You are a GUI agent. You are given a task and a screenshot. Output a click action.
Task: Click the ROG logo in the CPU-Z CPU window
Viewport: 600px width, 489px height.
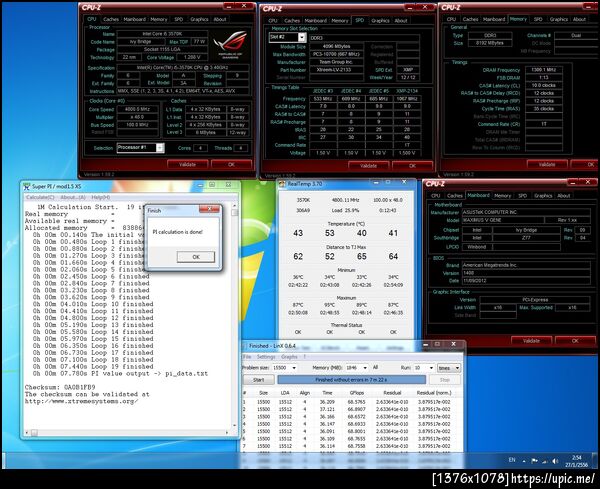coord(230,43)
